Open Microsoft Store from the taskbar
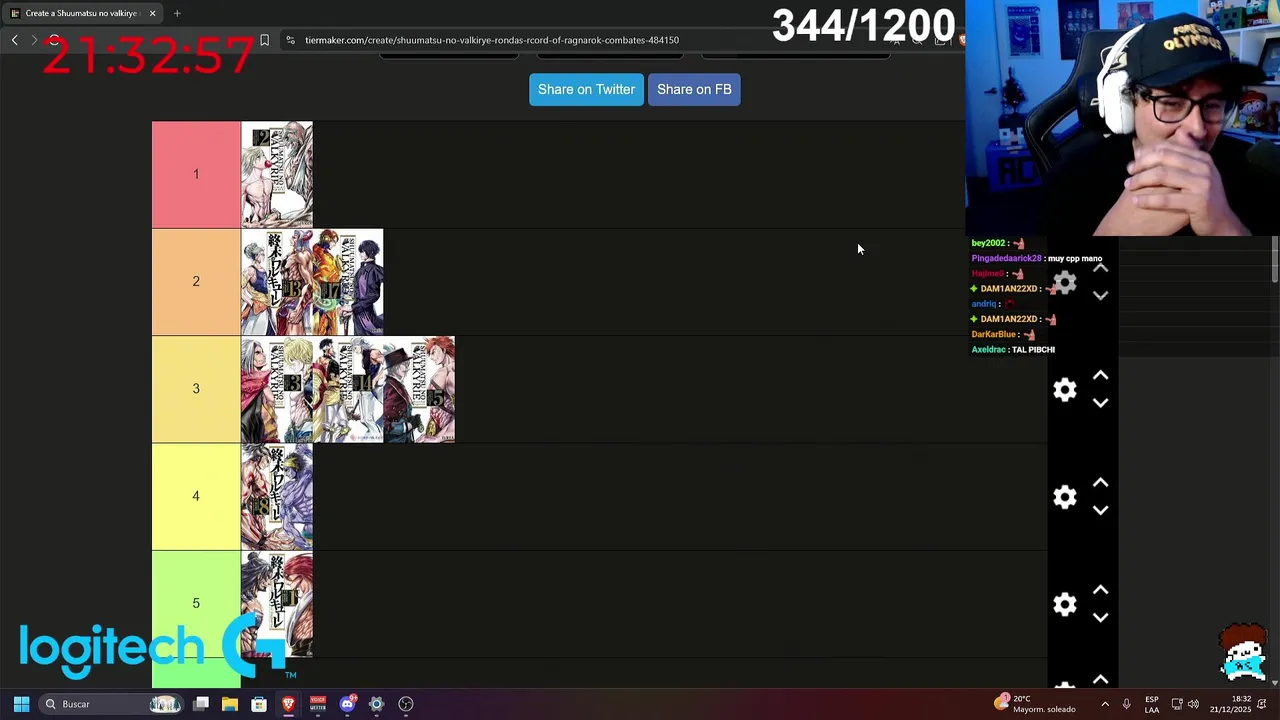Image resolution: width=1280 pixels, height=720 pixels. (259, 704)
